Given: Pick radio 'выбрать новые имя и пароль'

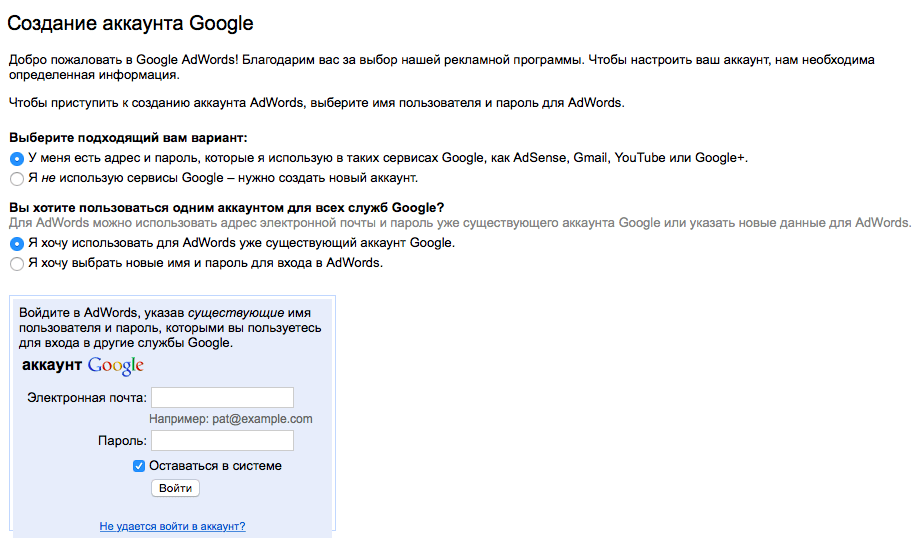Looking at the screenshot, I should 17,264.
